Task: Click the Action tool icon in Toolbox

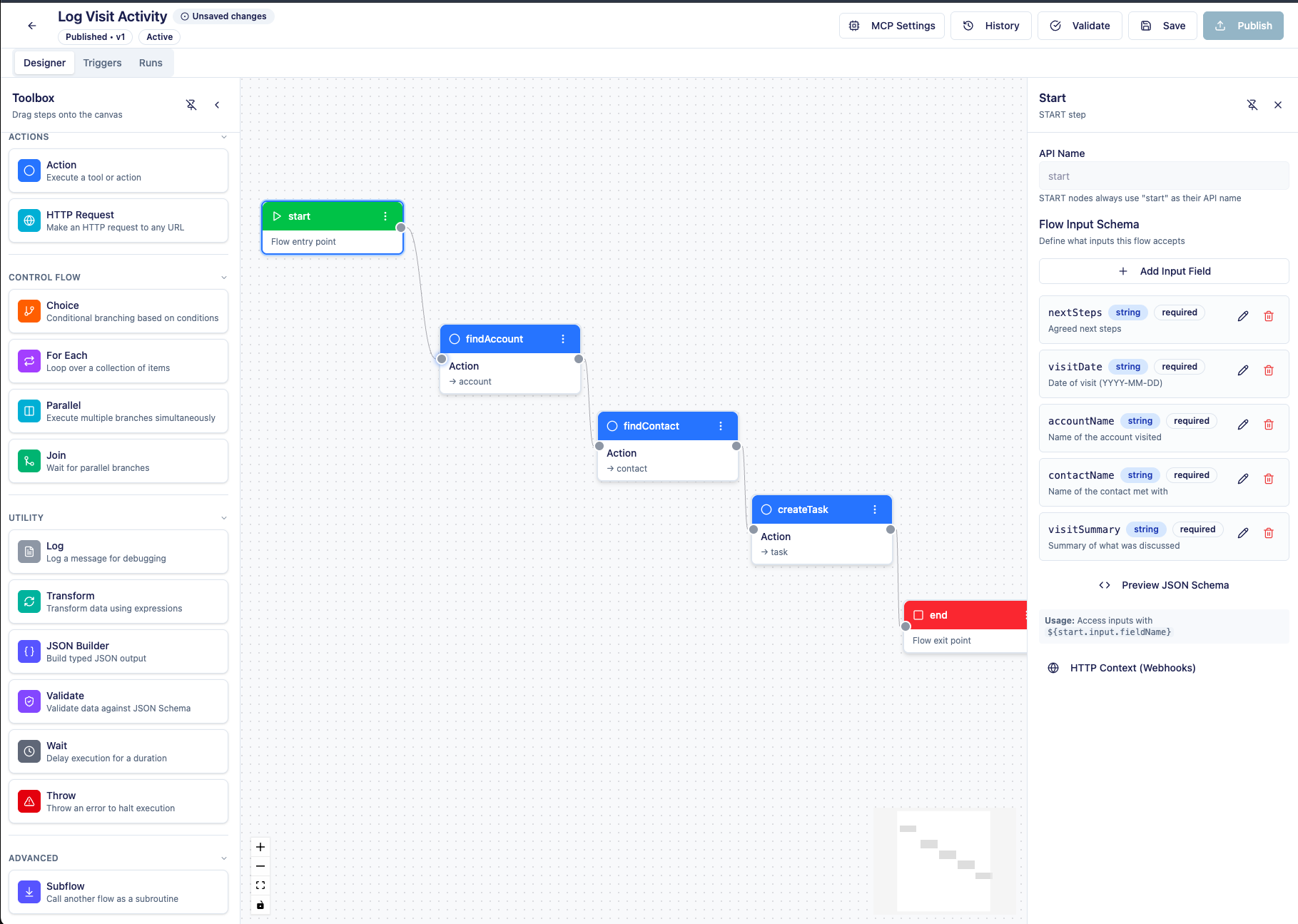Action: [x=29, y=171]
